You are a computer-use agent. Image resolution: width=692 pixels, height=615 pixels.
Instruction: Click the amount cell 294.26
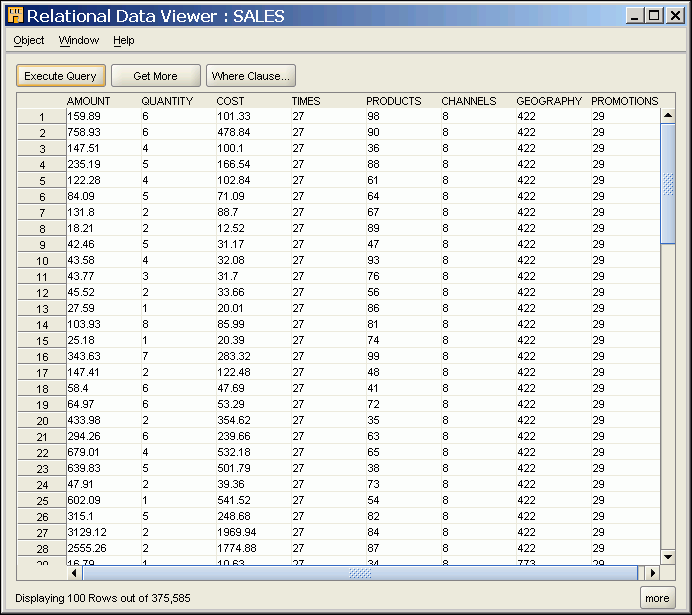point(104,436)
